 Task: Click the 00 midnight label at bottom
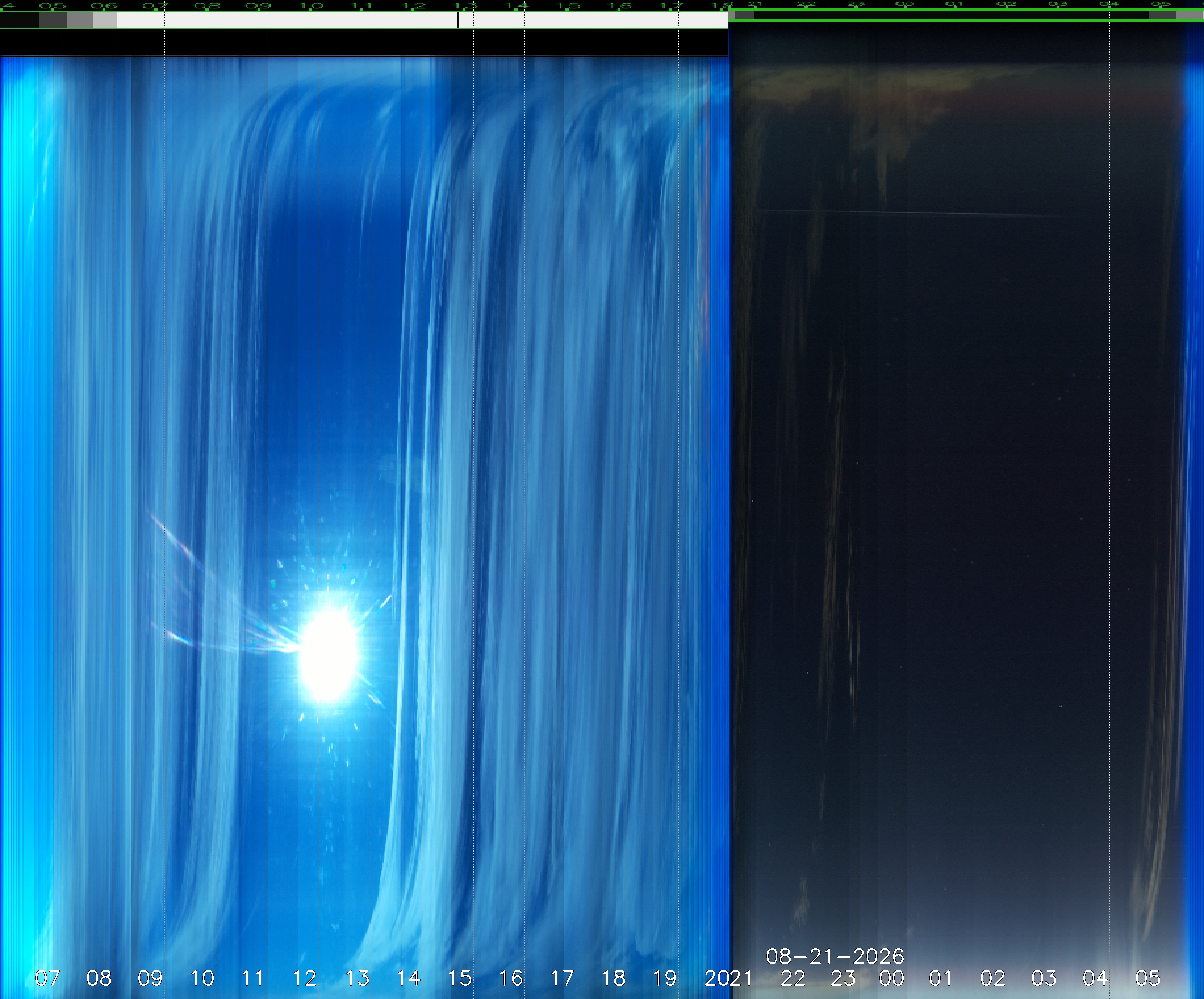tap(891, 978)
